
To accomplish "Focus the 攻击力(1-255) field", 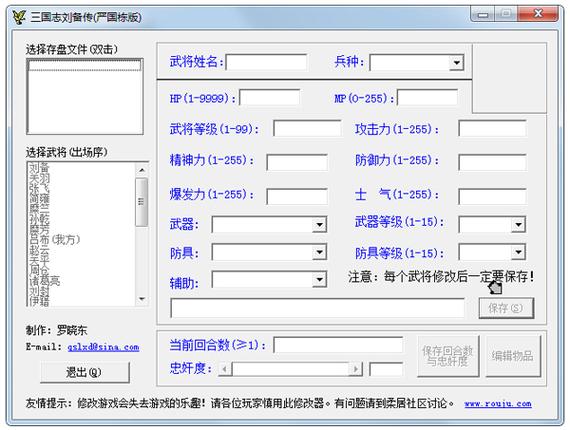I will coord(492,128).
